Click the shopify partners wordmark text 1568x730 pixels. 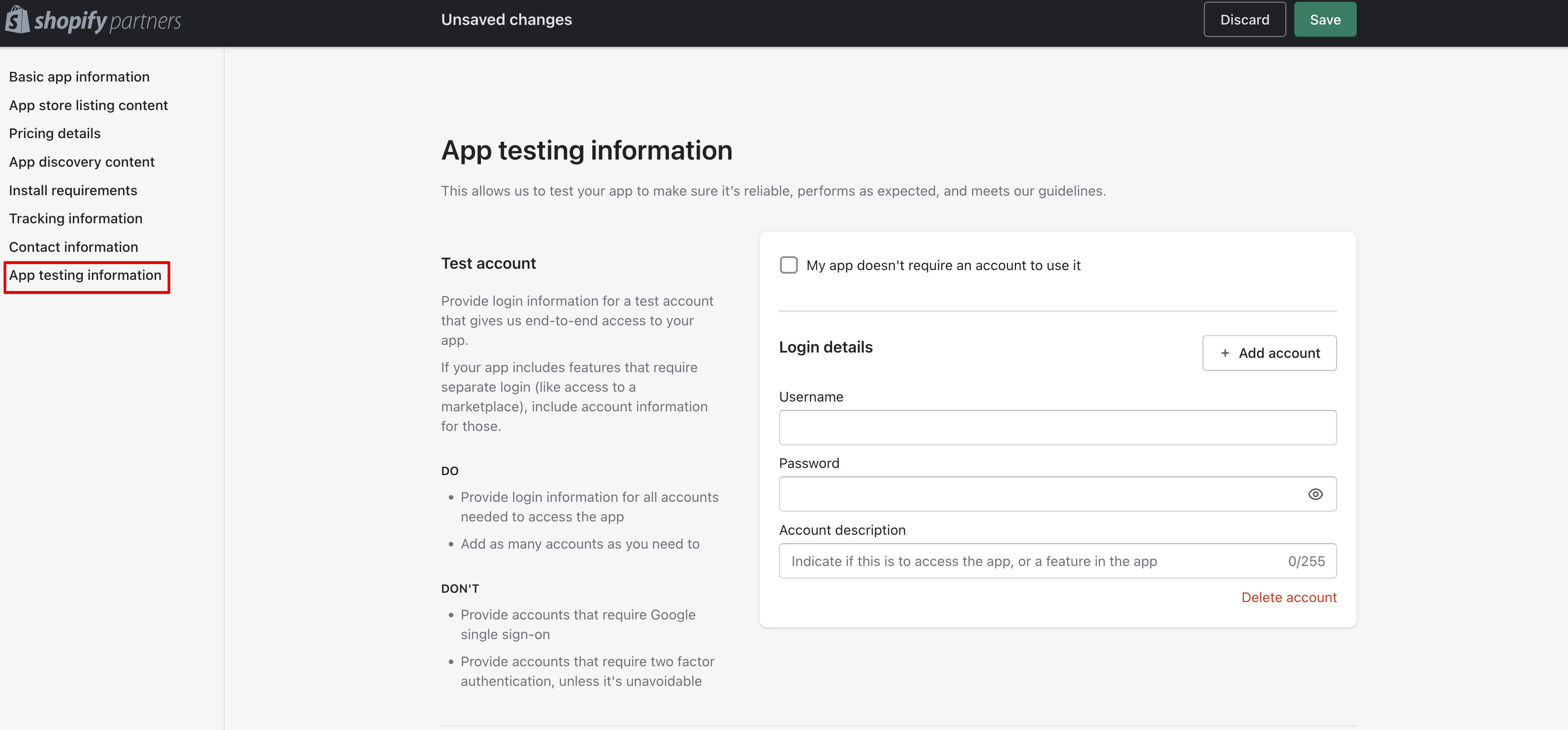click(107, 21)
